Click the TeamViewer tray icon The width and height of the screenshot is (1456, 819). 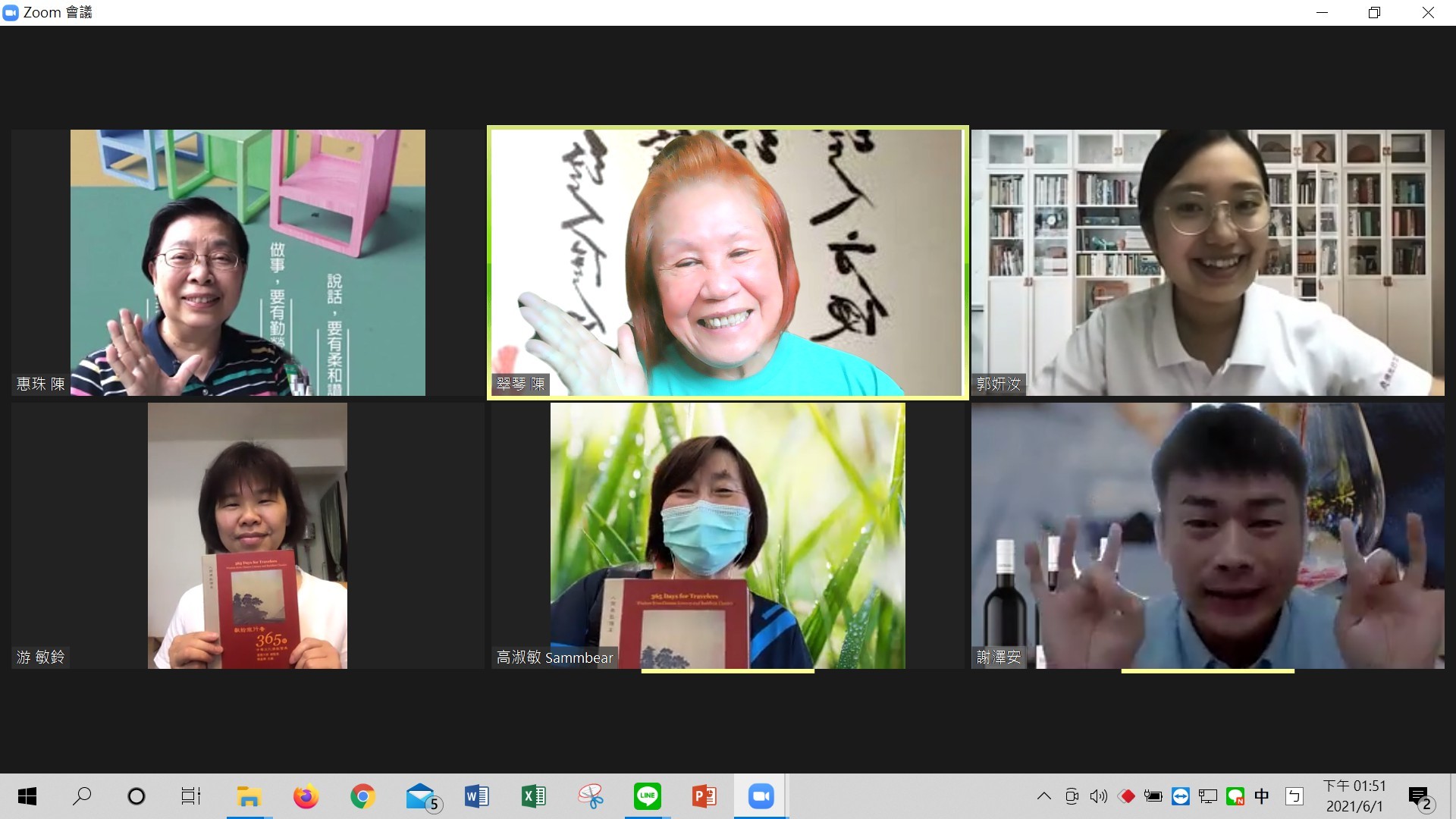(x=1181, y=796)
